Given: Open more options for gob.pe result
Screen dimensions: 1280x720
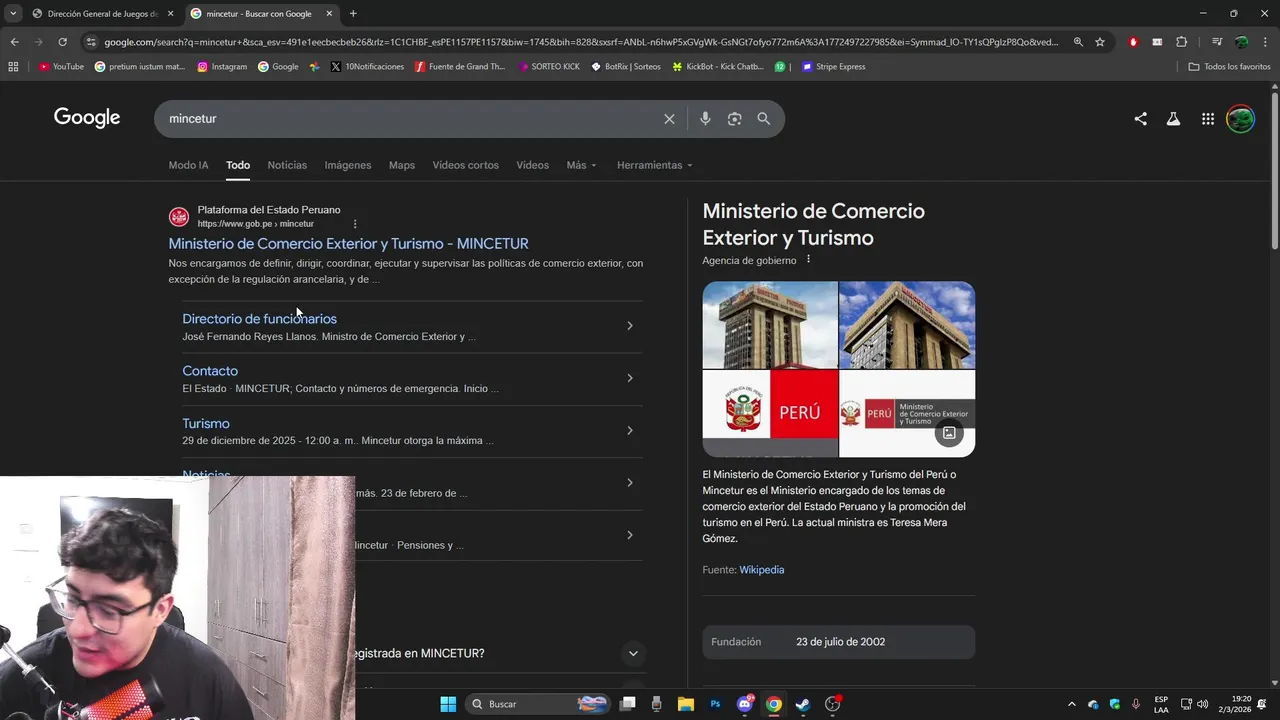Looking at the screenshot, I should [355, 224].
